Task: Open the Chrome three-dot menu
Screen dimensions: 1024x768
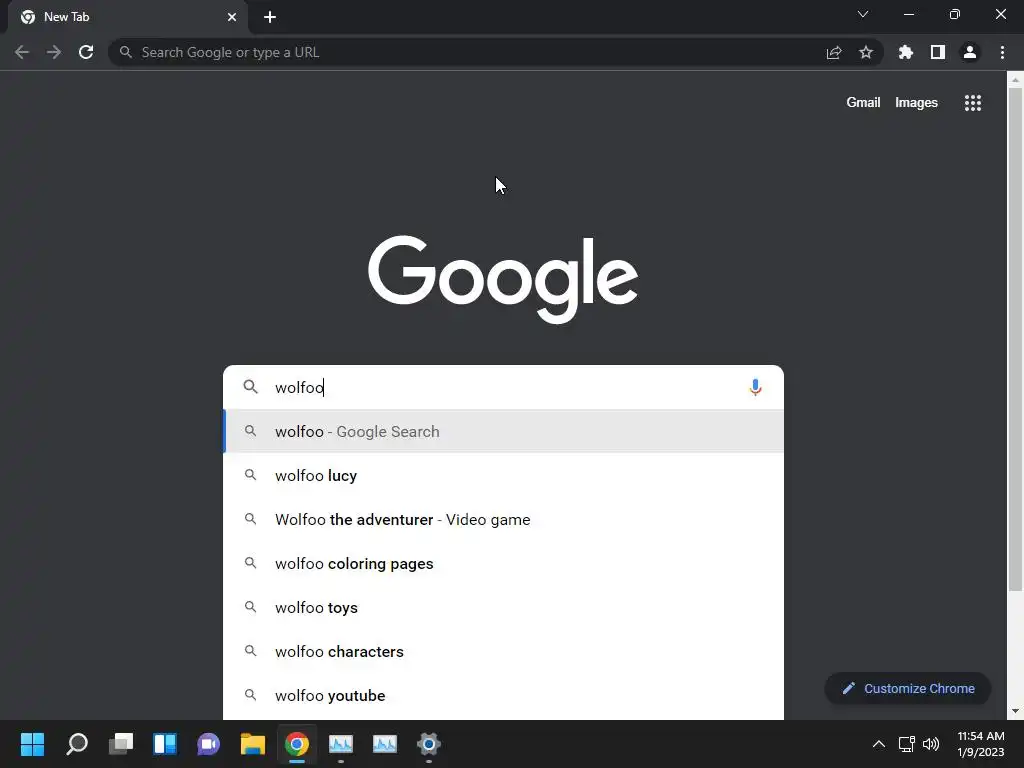Action: point(1002,52)
